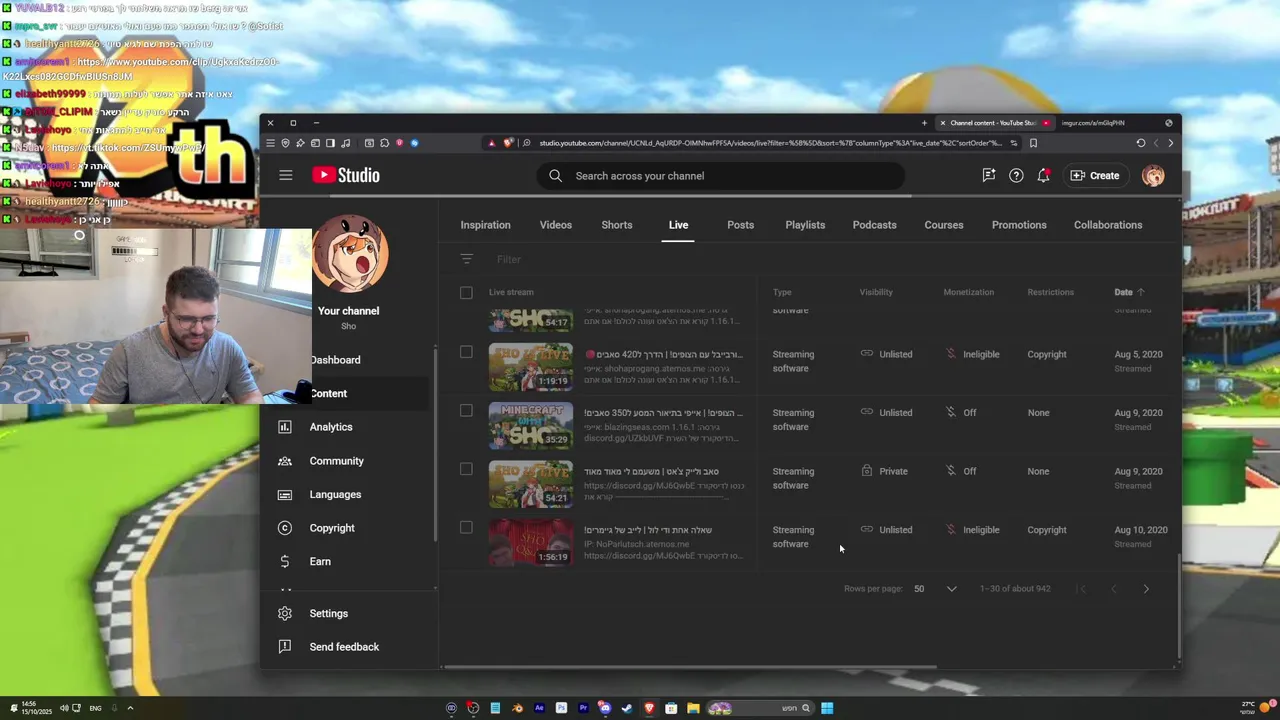Open the feedback notes icon beside help
The height and width of the screenshot is (720, 1280).
click(989, 175)
